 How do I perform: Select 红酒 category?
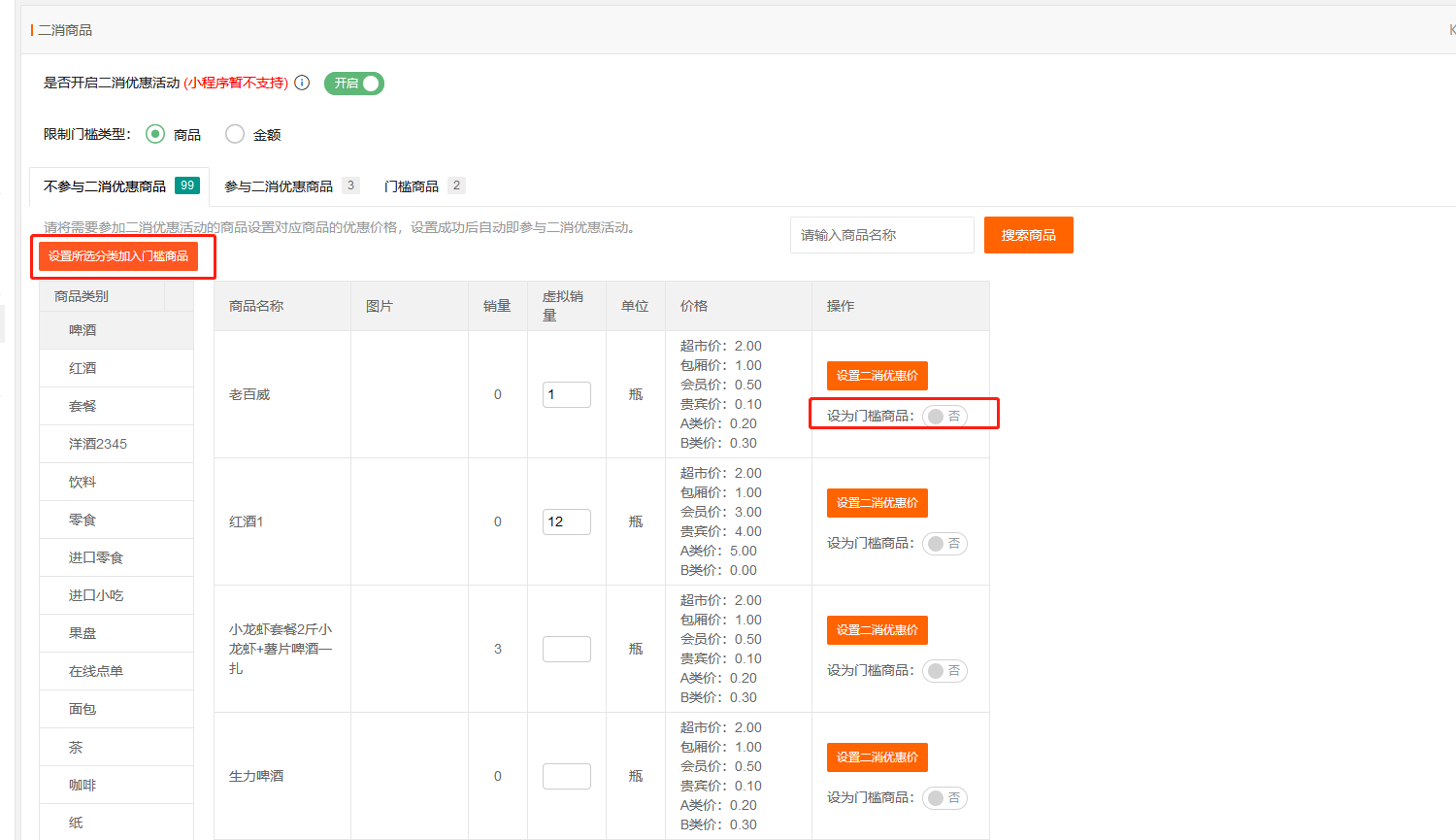[116, 368]
